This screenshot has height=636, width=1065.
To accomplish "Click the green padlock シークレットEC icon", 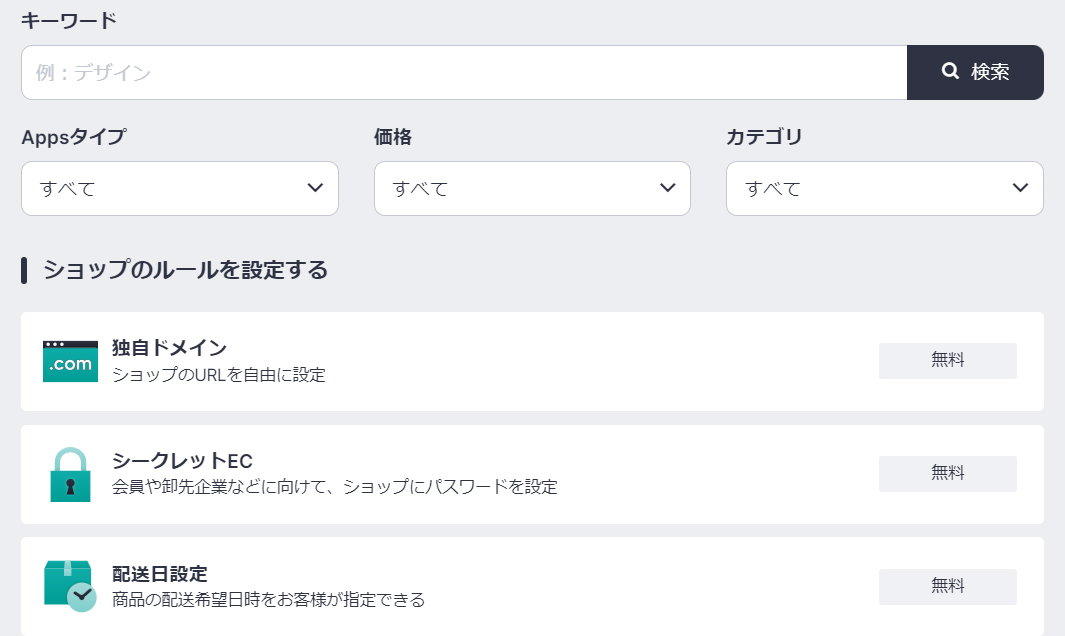I will (x=70, y=473).
